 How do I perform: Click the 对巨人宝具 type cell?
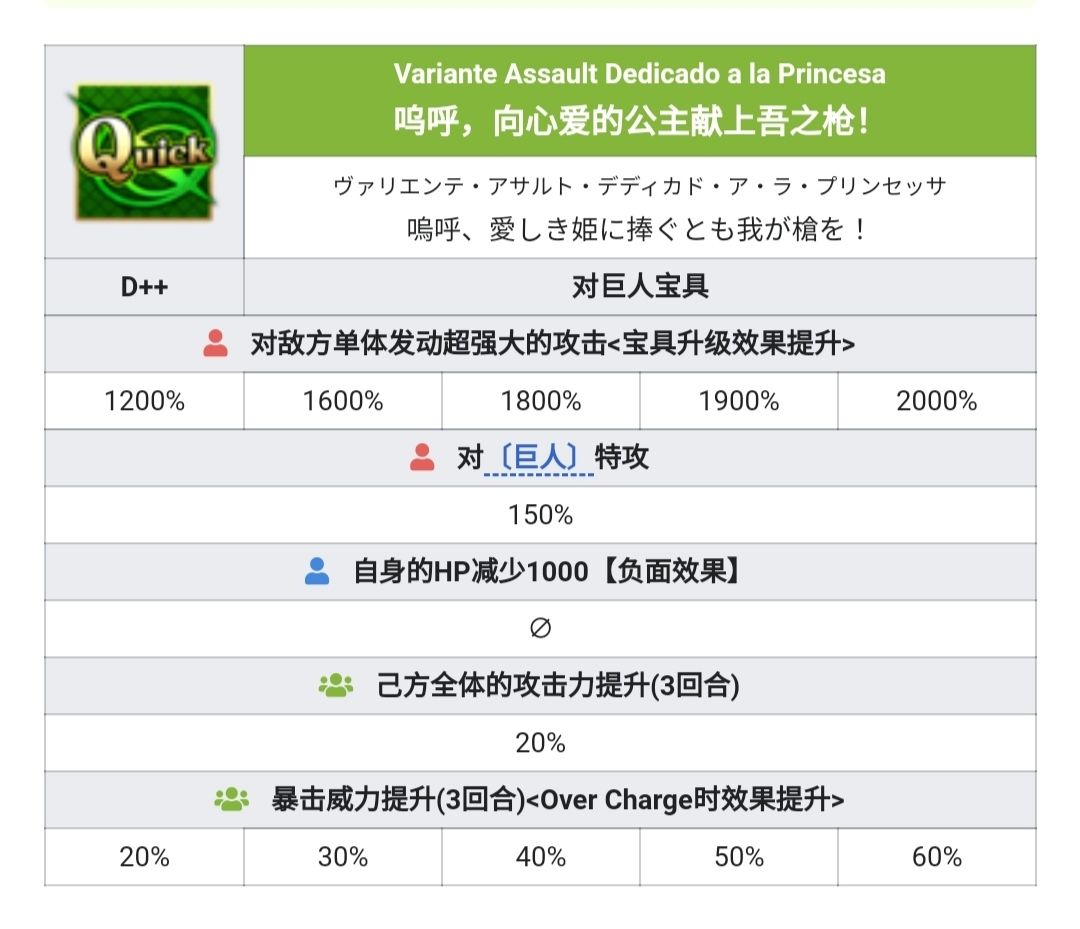tap(639, 287)
